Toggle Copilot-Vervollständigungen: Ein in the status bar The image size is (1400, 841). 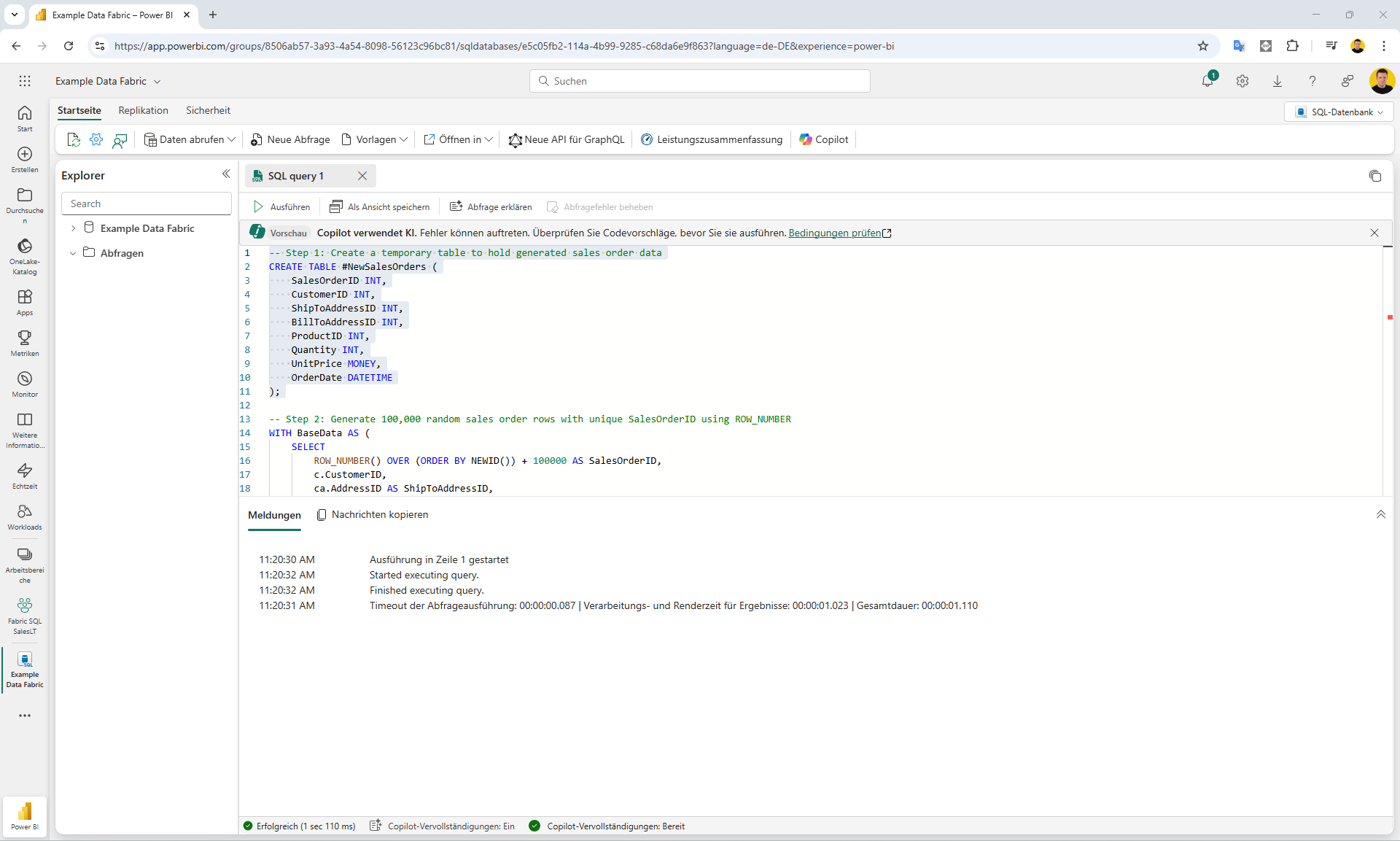(443, 826)
